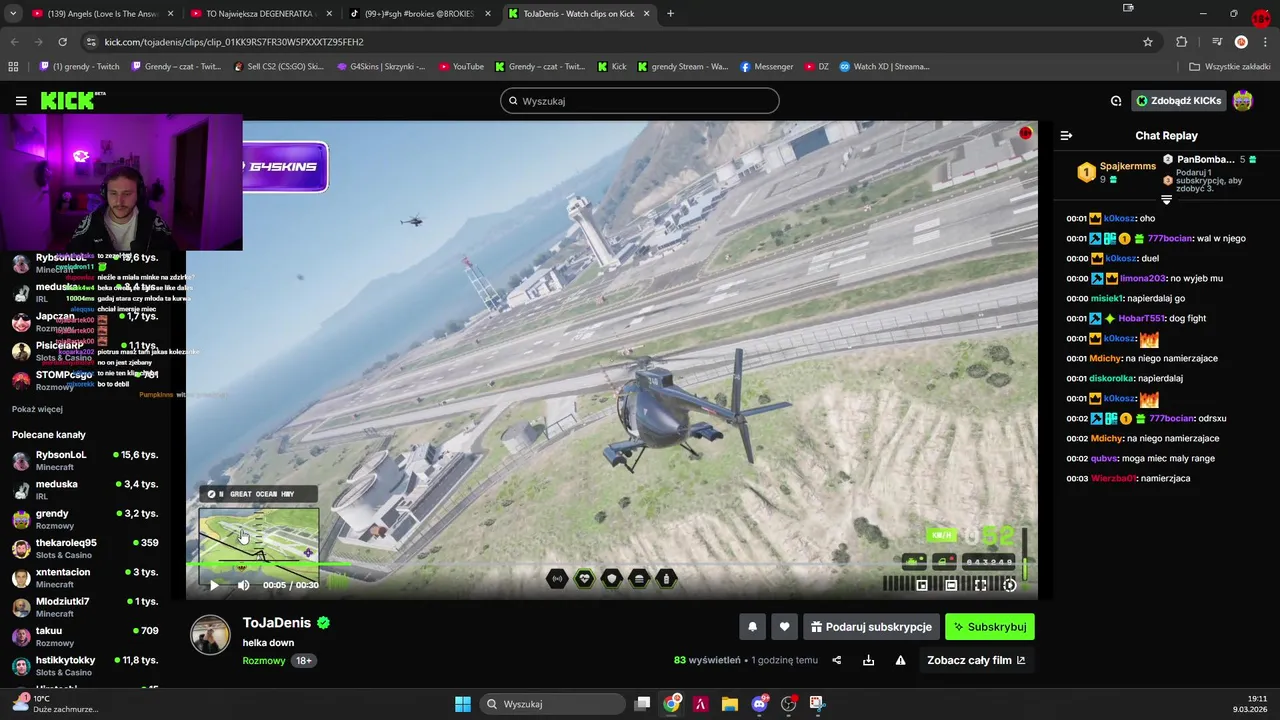Share the clip
The height and width of the screenshot is (720, 1280).
(837, 660)
